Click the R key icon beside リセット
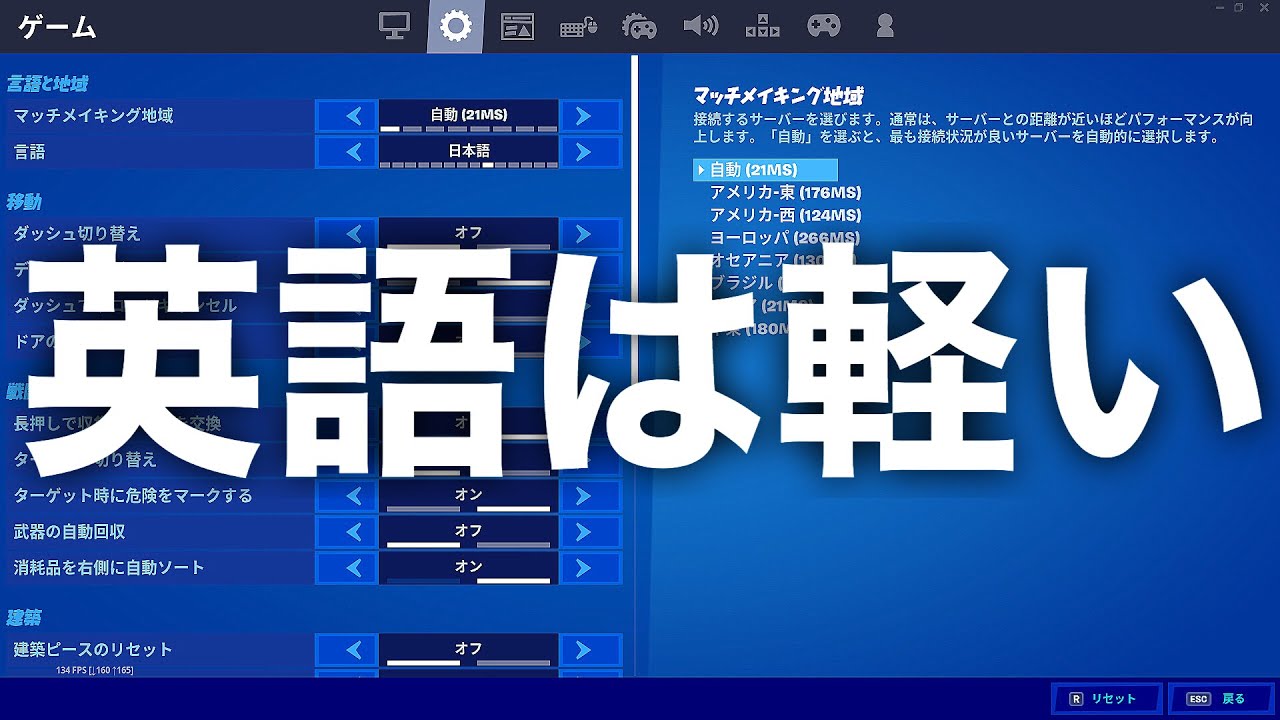 [x=1077, y=699]
